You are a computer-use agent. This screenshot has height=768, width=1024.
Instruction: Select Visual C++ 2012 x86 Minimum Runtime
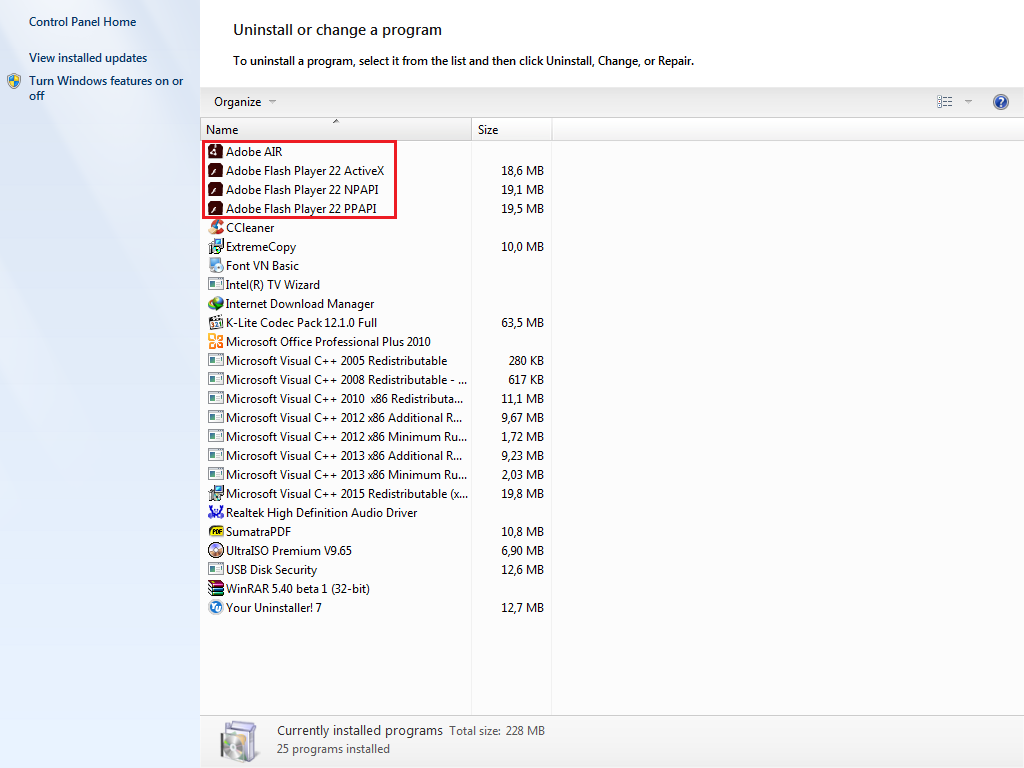(346, 436)
